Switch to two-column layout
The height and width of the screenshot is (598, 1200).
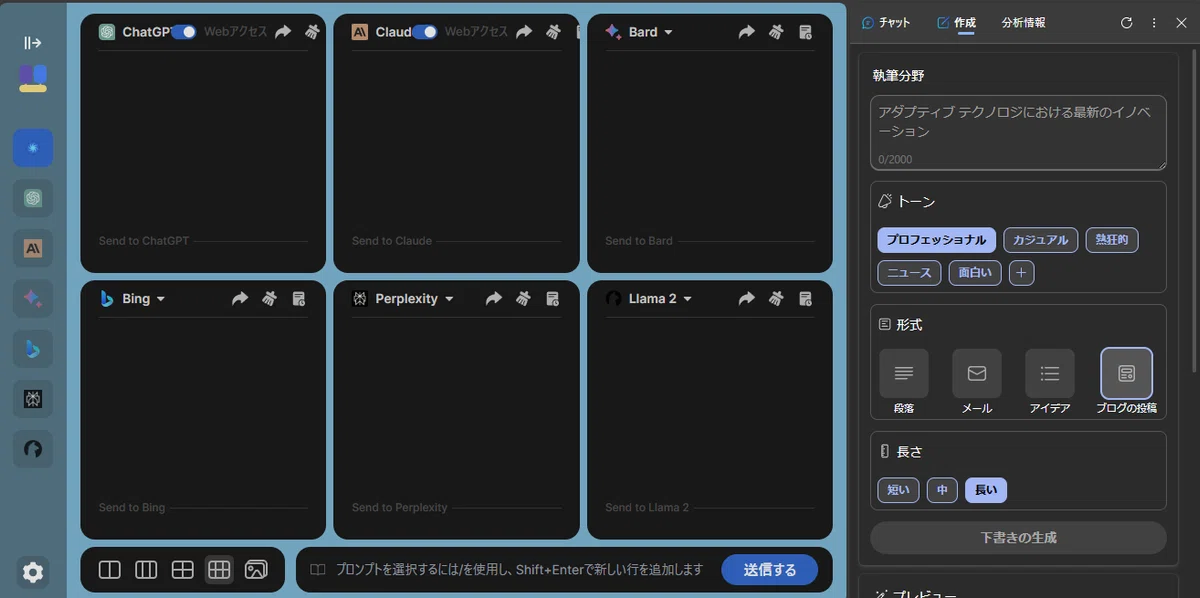coord(110,569)
